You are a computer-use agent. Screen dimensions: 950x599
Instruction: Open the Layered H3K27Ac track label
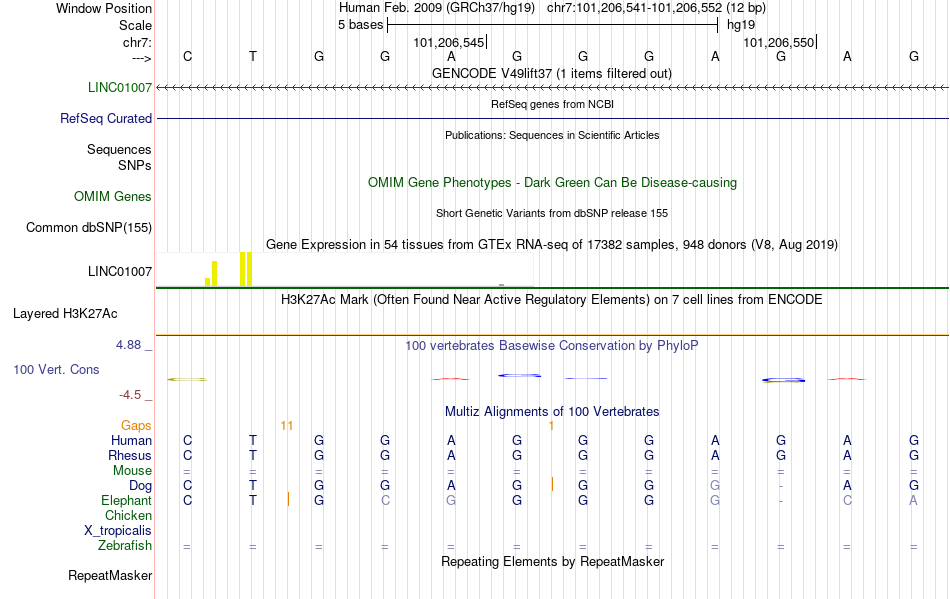pos(65,313)
